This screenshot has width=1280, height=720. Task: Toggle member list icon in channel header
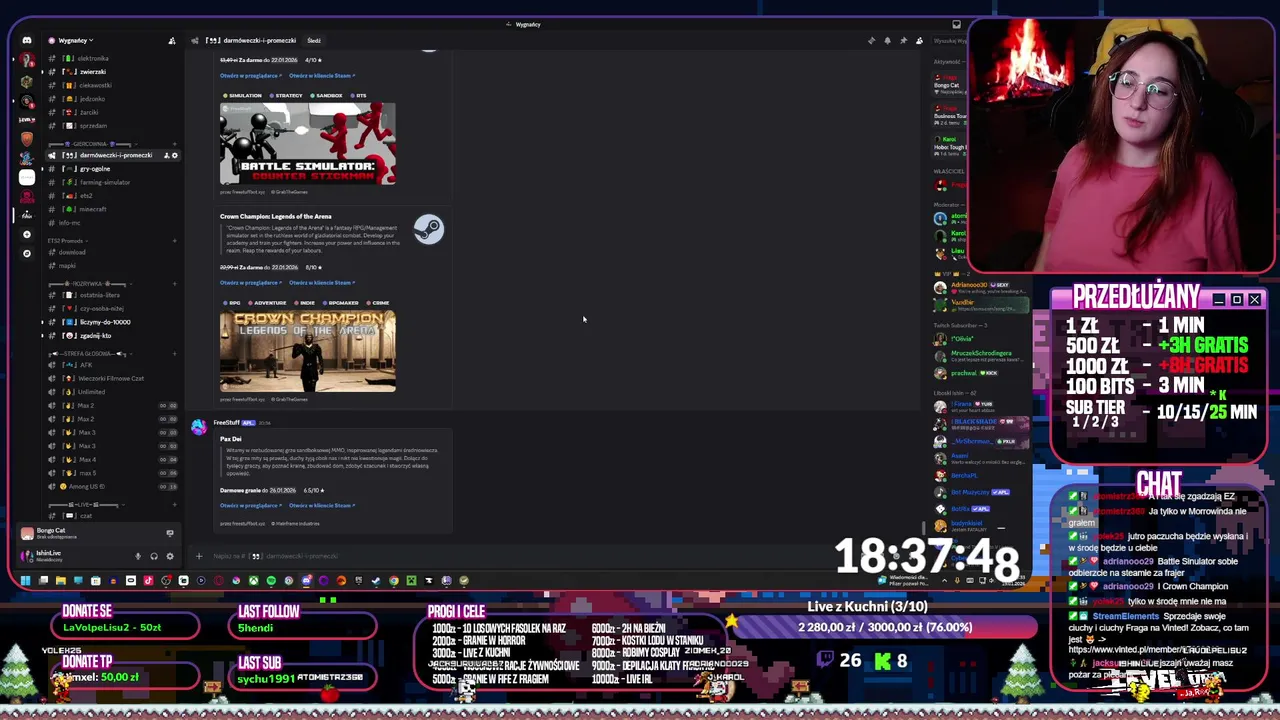coord(919,41)
